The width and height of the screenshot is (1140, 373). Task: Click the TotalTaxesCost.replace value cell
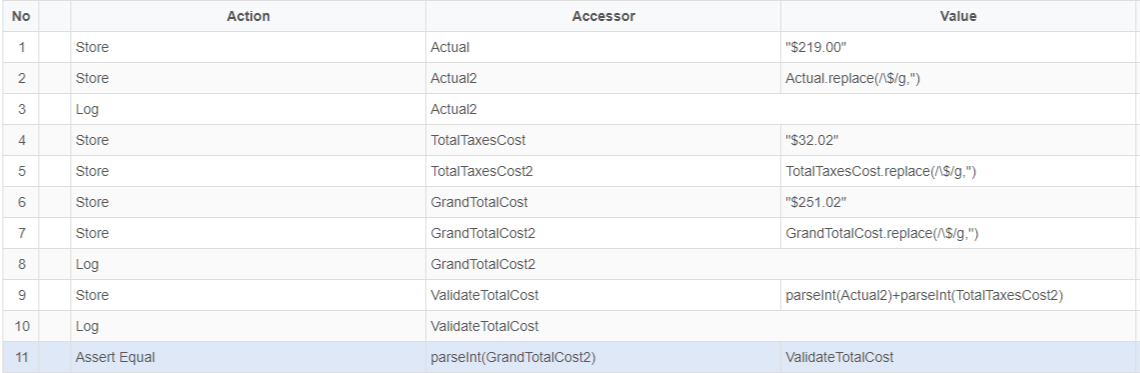pos(960,172)
